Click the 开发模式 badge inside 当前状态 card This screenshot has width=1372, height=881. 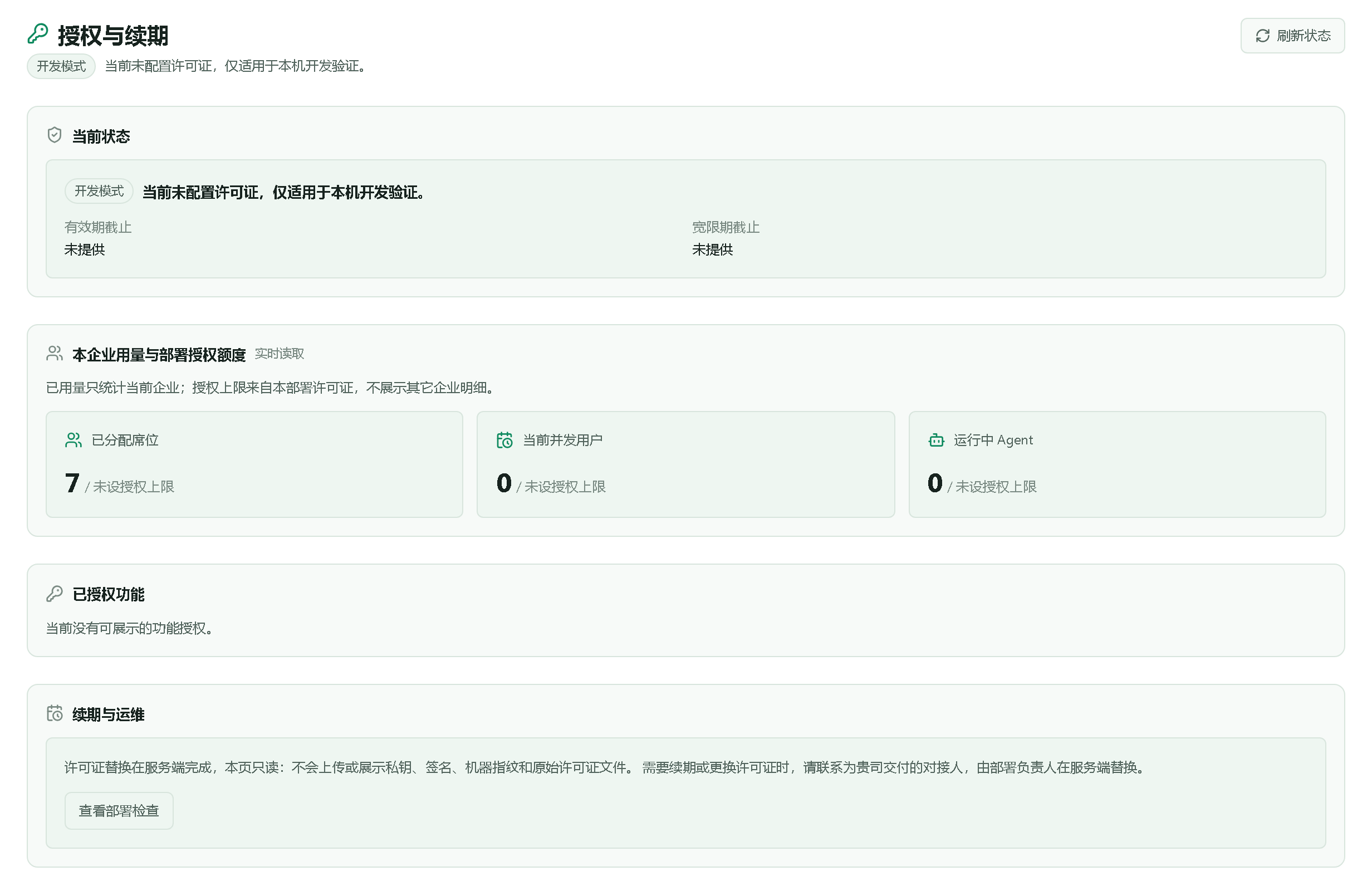pyautogui.click(x=99, y=191)
